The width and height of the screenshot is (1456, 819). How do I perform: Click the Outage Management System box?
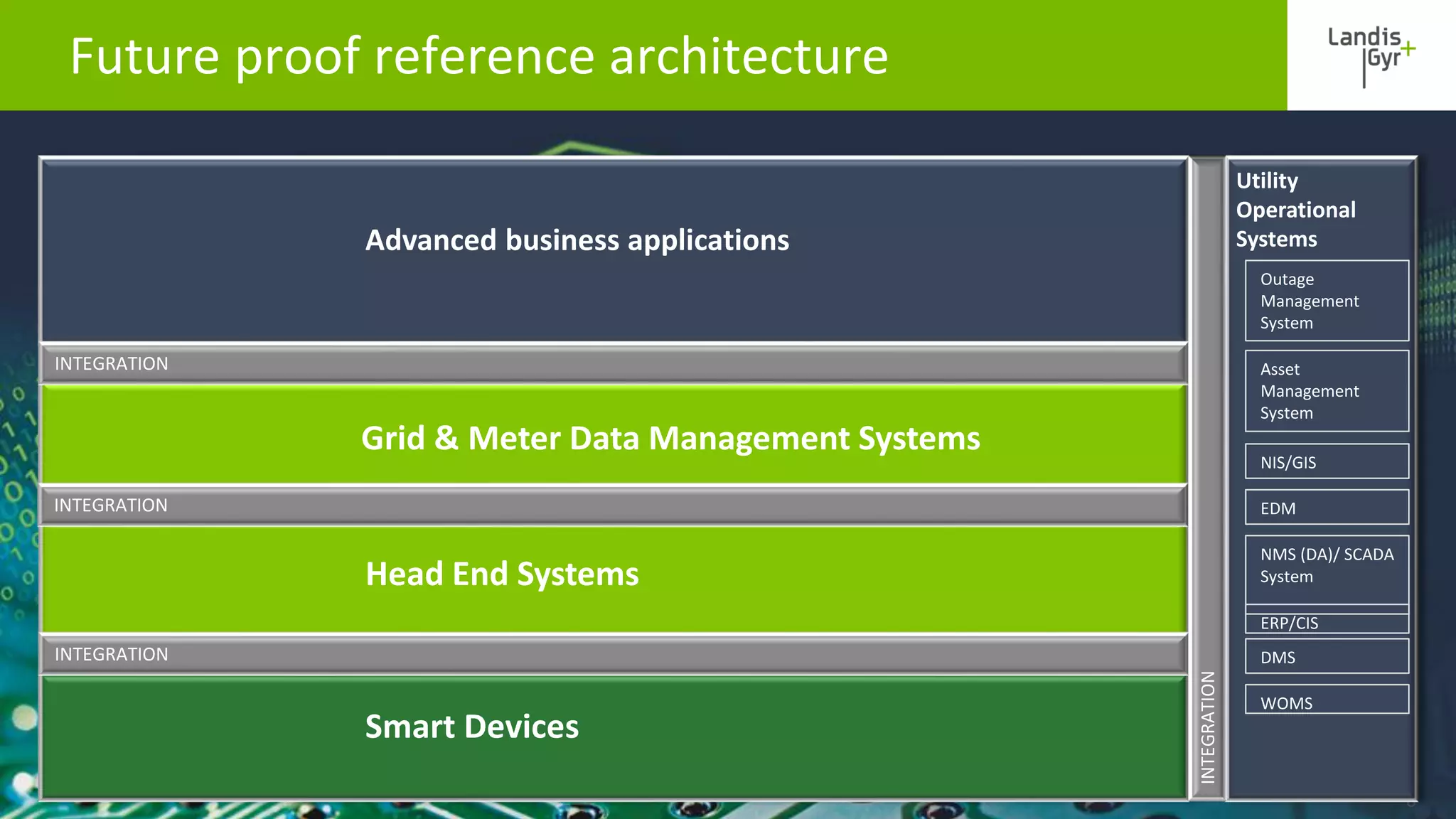[1327, 301]
